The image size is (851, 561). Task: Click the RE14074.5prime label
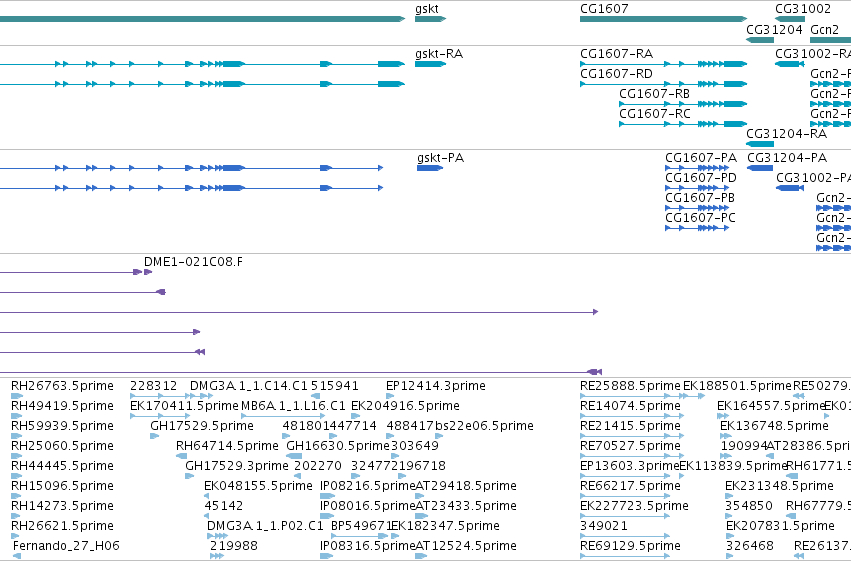click(x=630, y=406)
